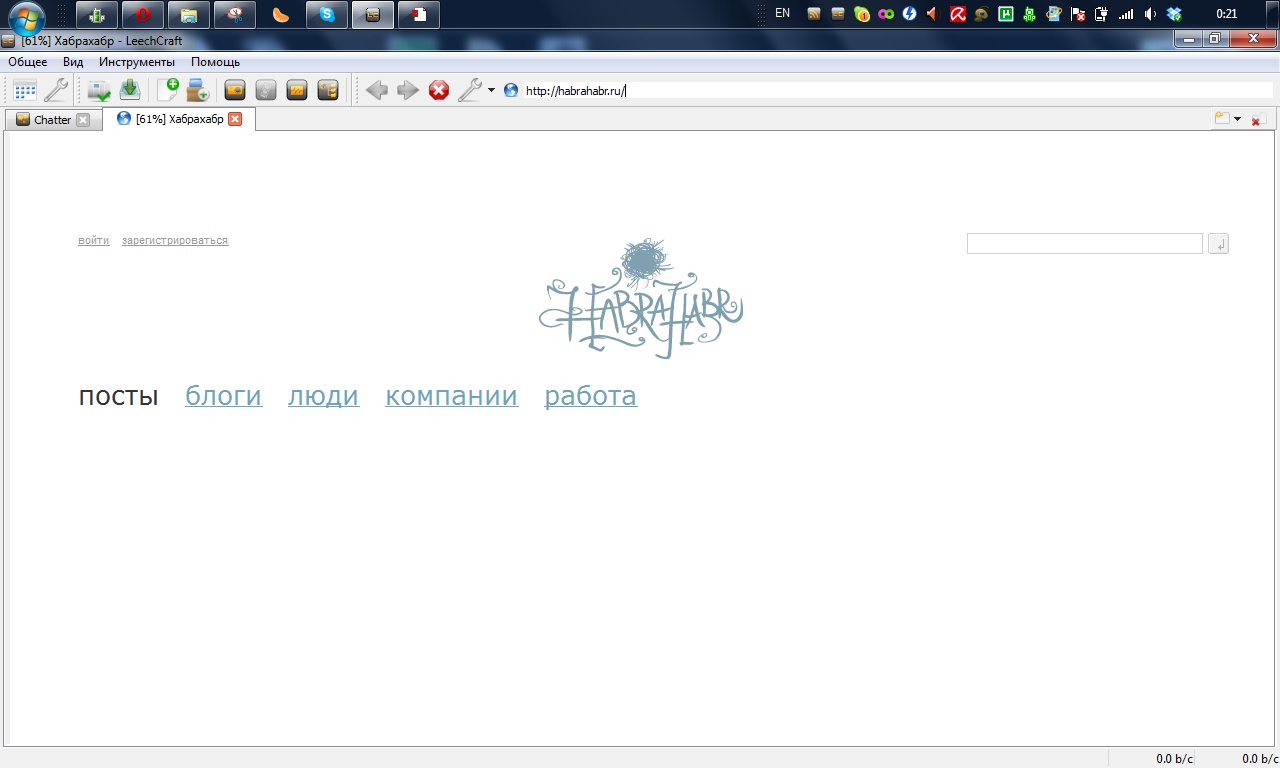1280x768 pixels.
Task: Open the EN language switcher in tray
Action: coord(782,14)
